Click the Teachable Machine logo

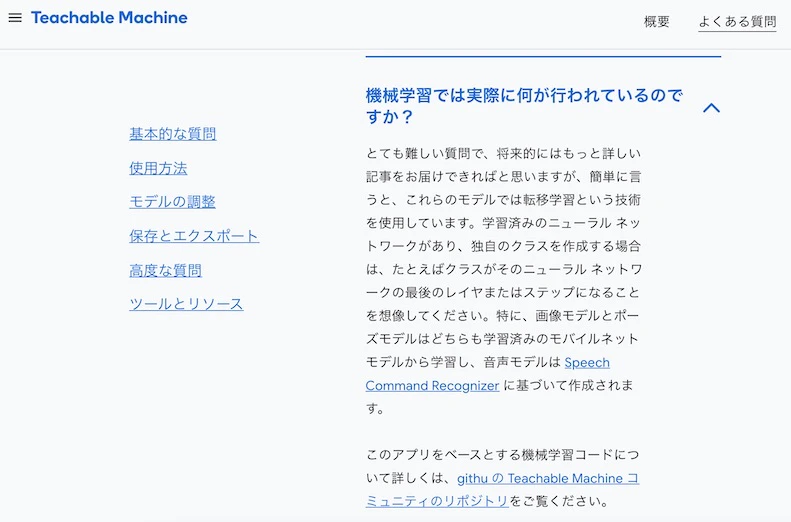coord(109,18)
